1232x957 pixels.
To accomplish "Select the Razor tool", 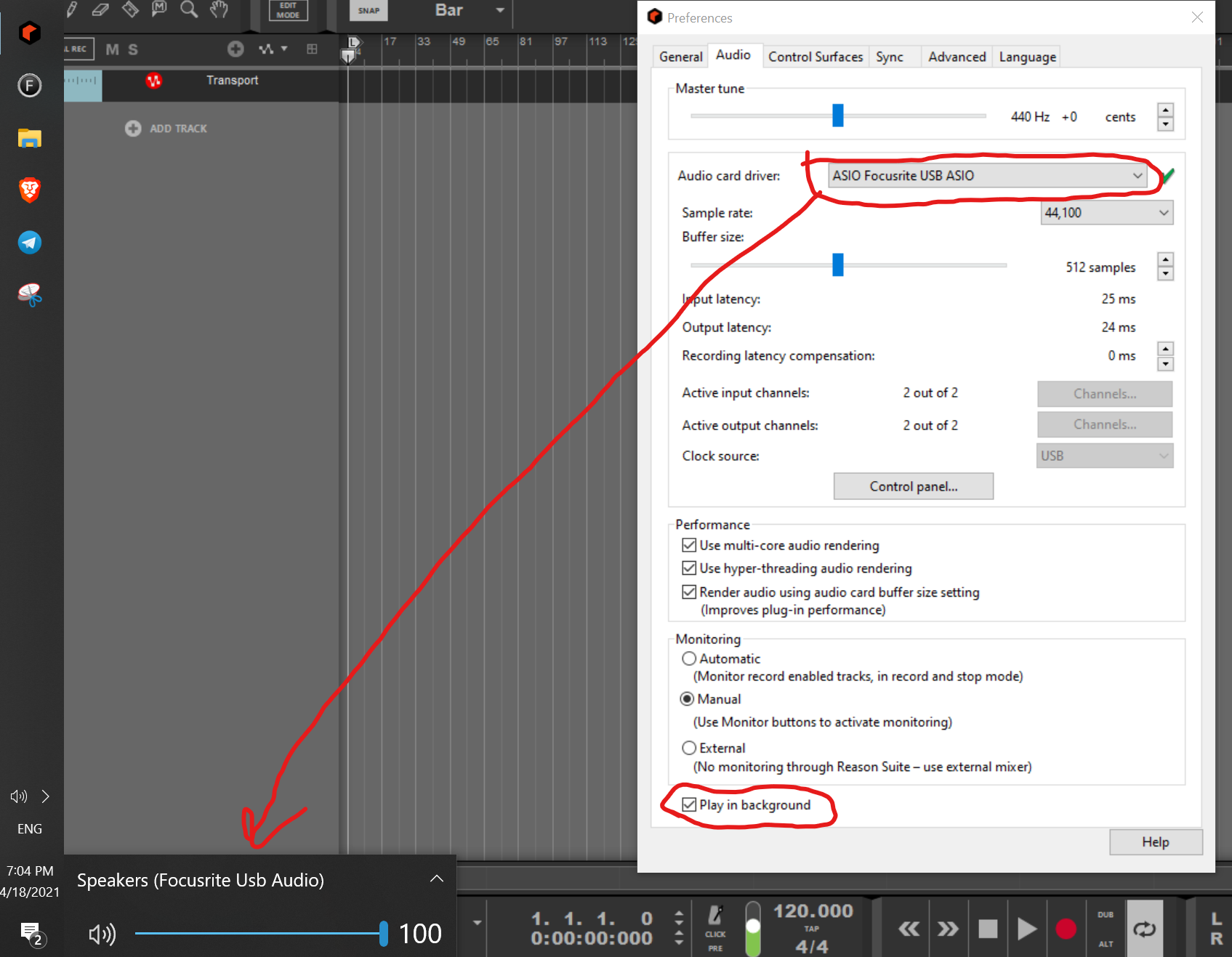I will [x=130, y=9].
